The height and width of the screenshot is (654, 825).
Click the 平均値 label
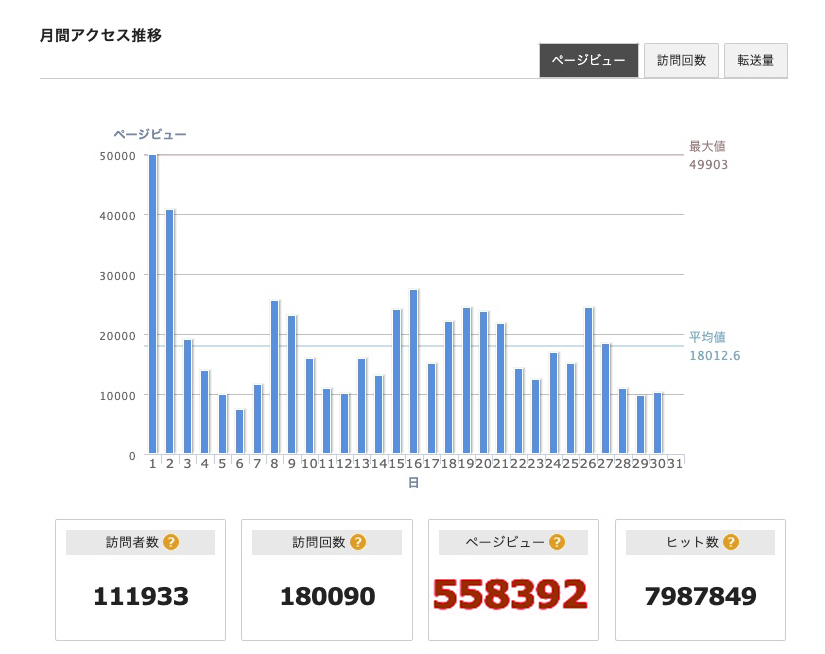point(707,337)
